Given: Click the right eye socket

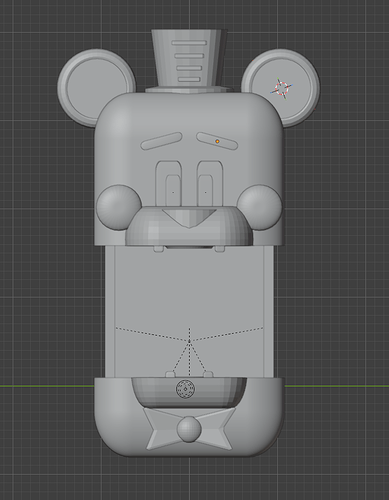Looking at the screenshot, I should [210, 183].
